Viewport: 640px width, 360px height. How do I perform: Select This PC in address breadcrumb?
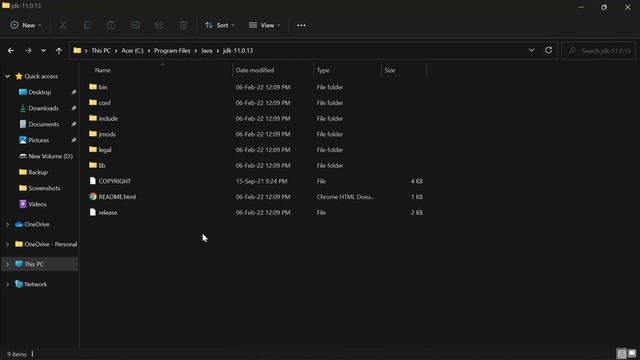click(x=101, y=51)
